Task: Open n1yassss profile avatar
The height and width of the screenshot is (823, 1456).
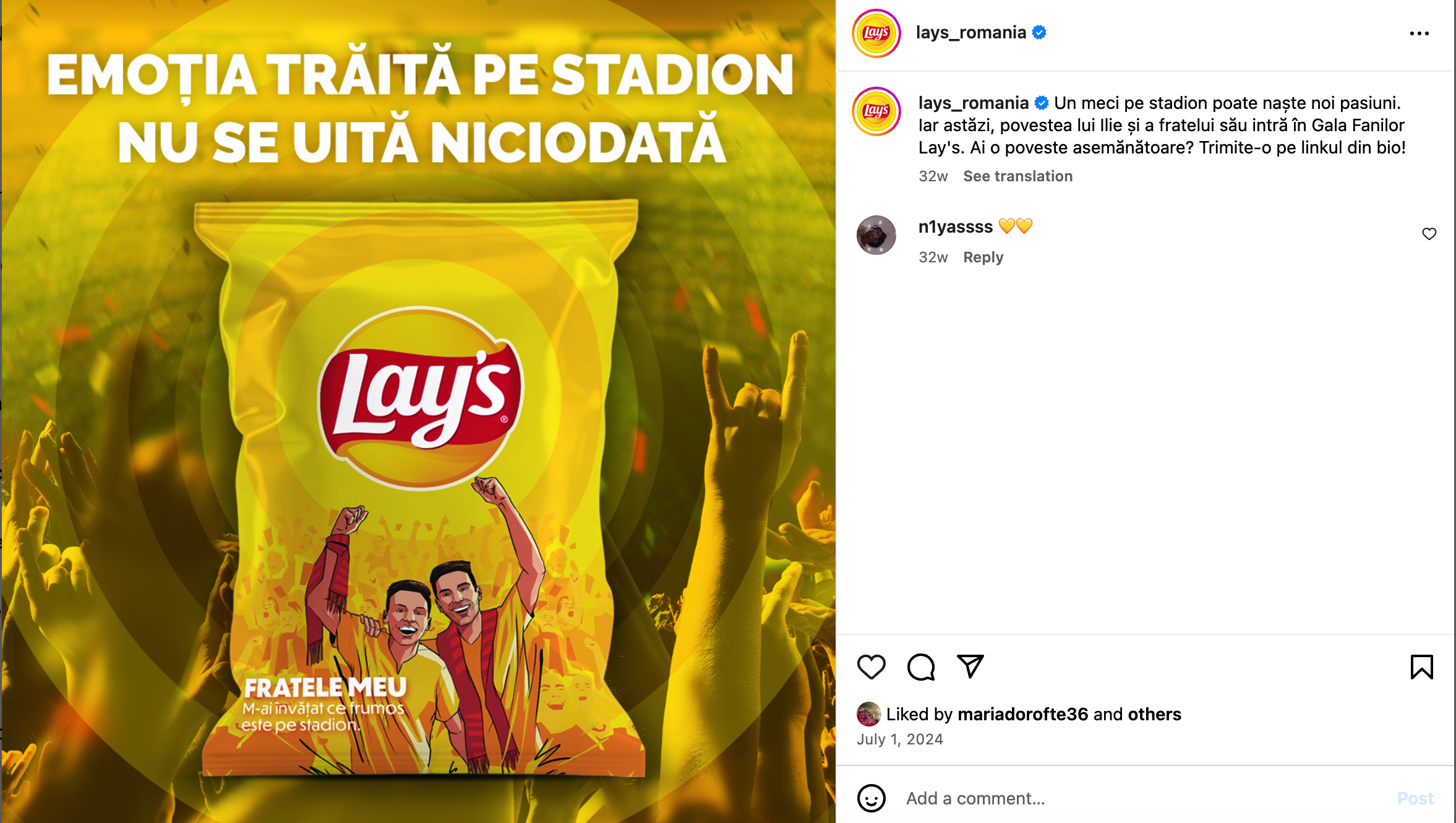Action: (876, 235)
